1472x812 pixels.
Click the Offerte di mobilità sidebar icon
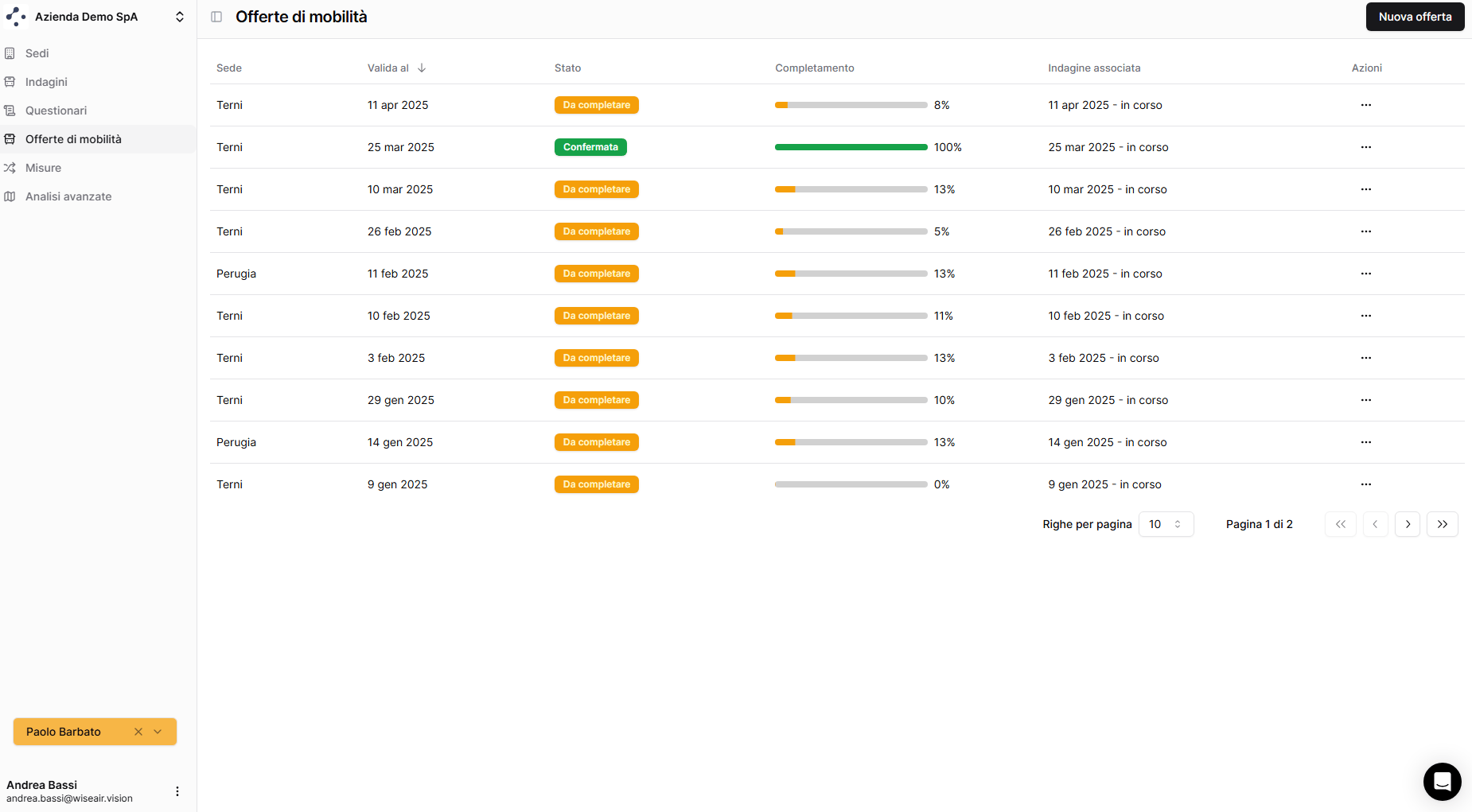10,139
